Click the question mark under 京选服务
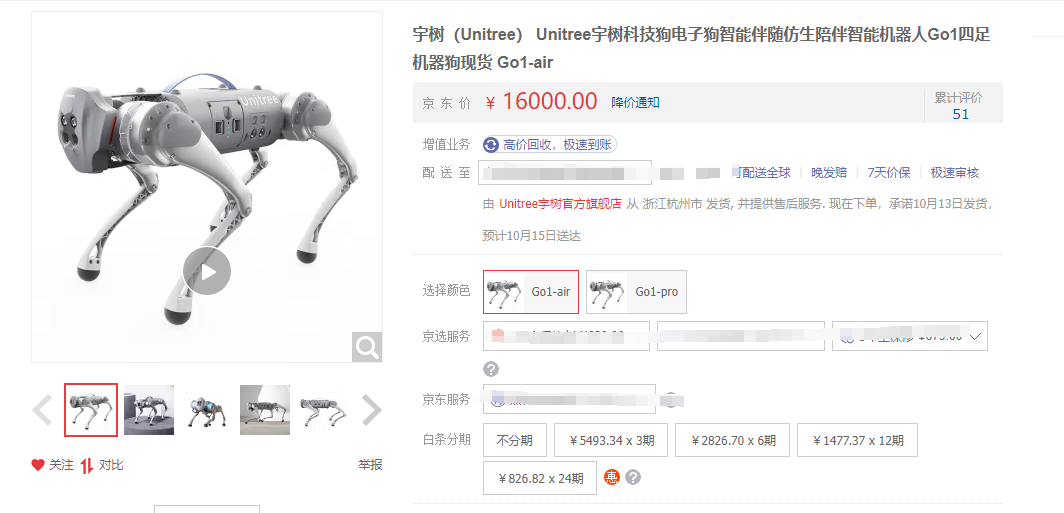This screenshot has height=513, width=1064. click(x=491, y=369)
